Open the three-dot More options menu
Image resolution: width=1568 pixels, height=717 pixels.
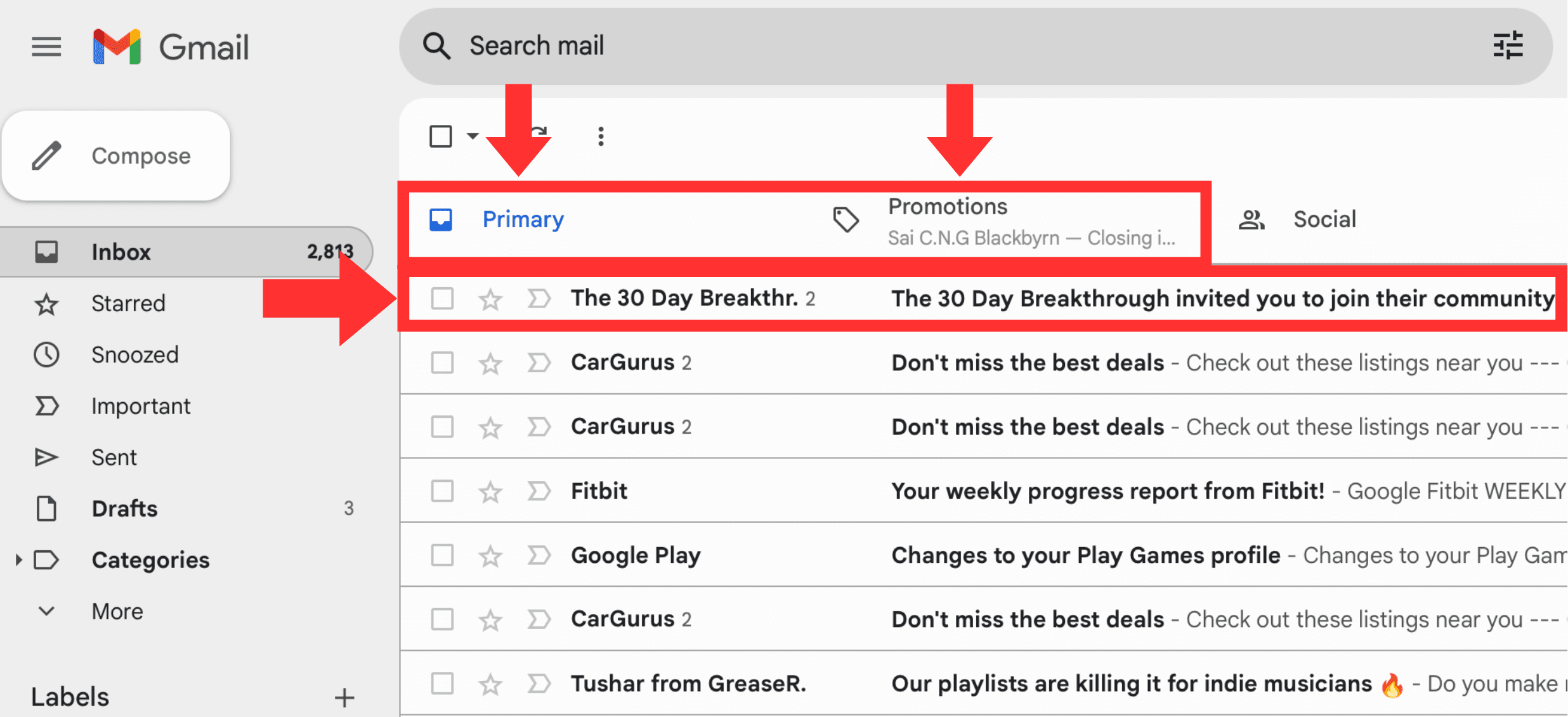pyautogui.click(x=601, y=136)
